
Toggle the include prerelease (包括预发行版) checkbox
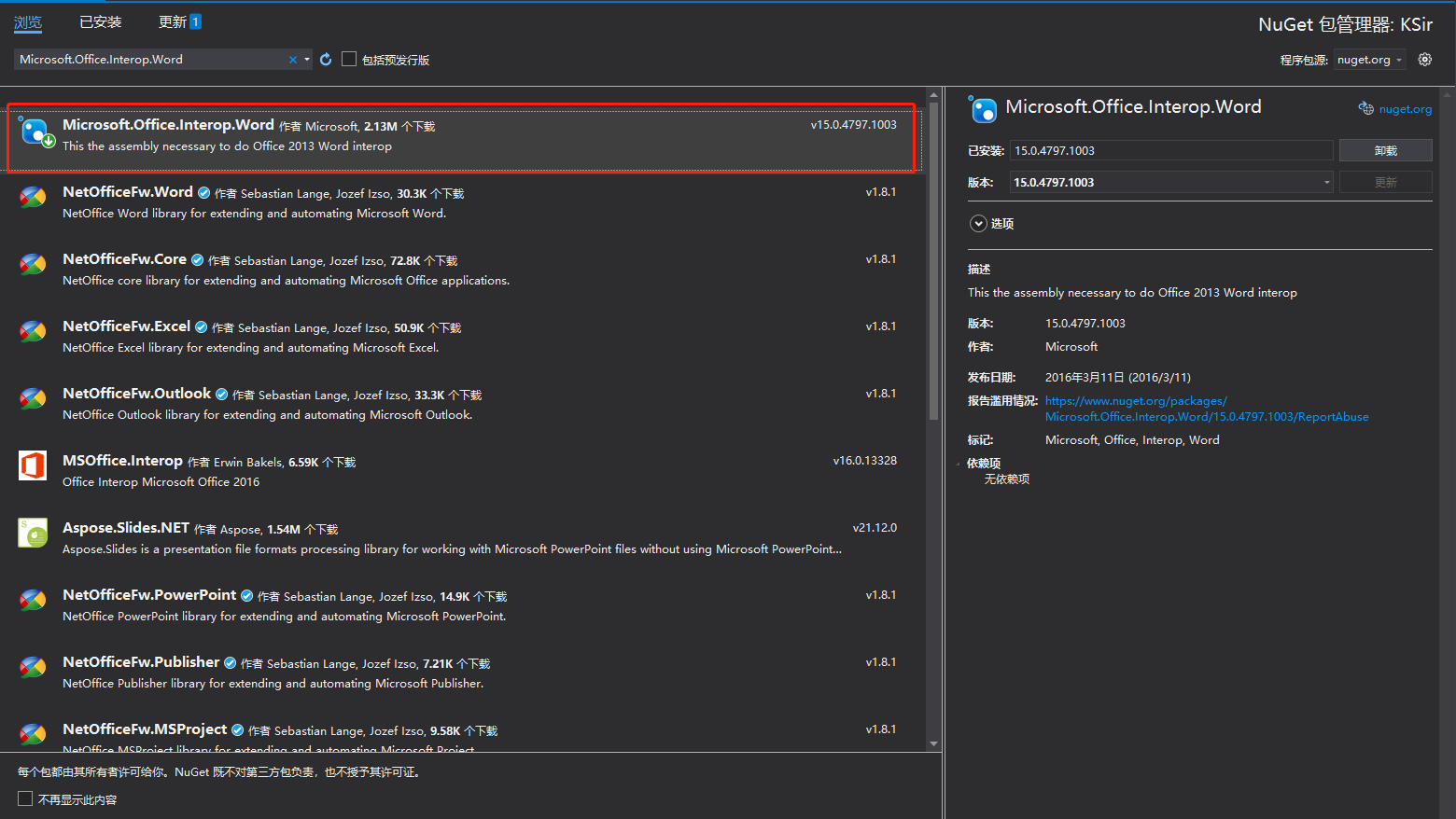(x=349, y=59)
